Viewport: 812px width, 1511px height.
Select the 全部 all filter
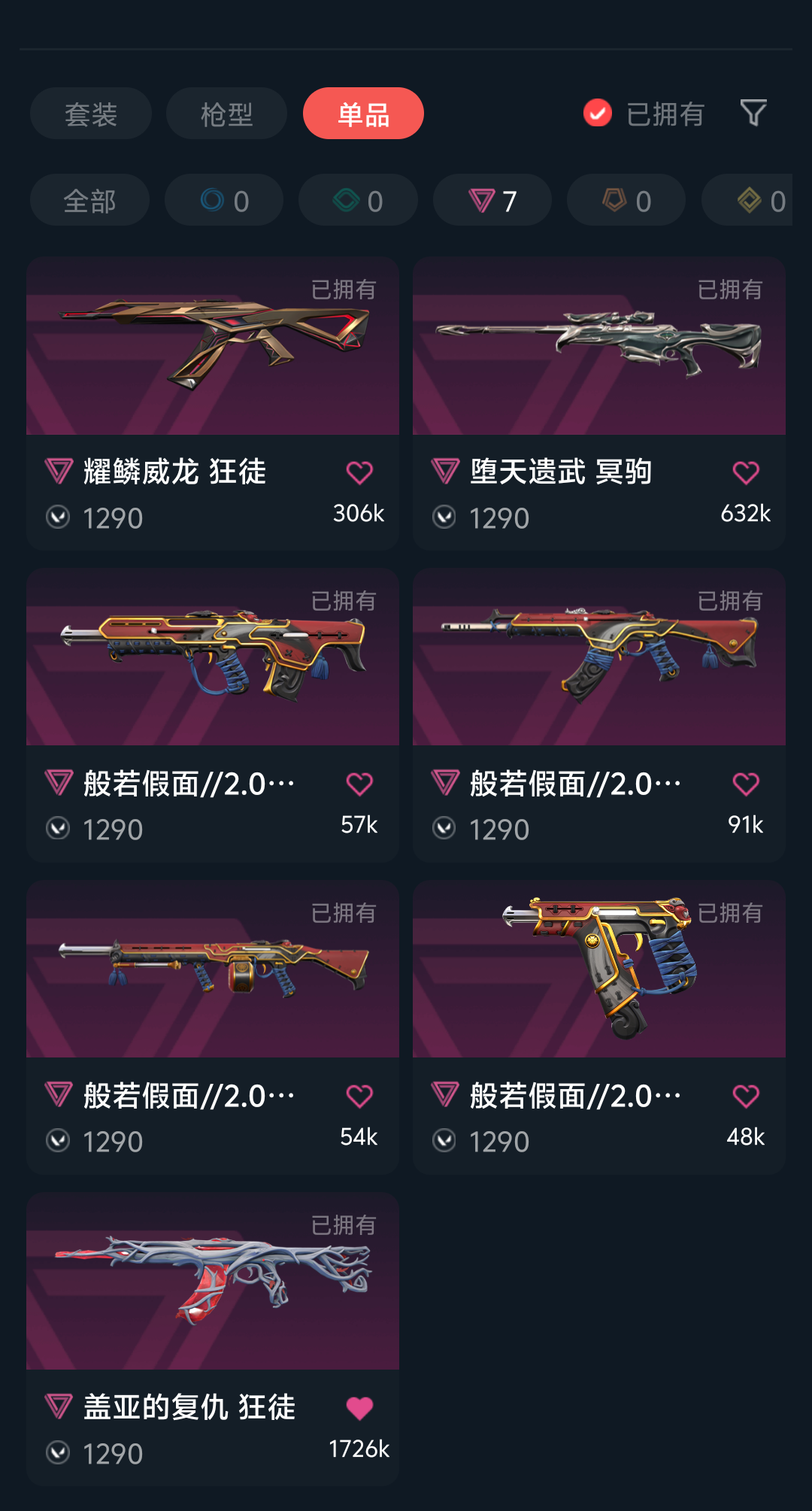[x=89, y=200]
